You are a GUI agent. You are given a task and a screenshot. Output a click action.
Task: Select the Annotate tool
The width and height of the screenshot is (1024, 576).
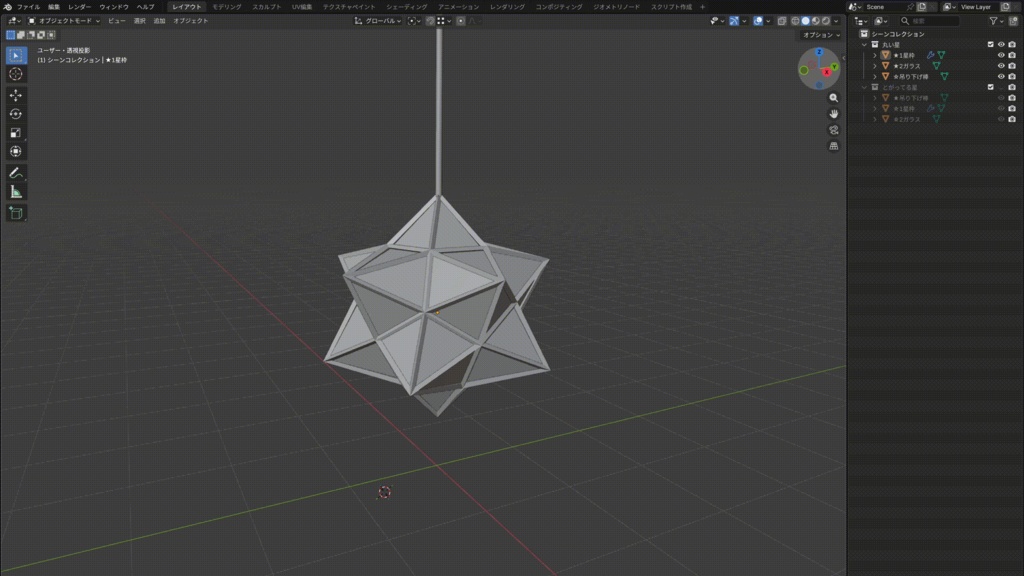(16, 173)
